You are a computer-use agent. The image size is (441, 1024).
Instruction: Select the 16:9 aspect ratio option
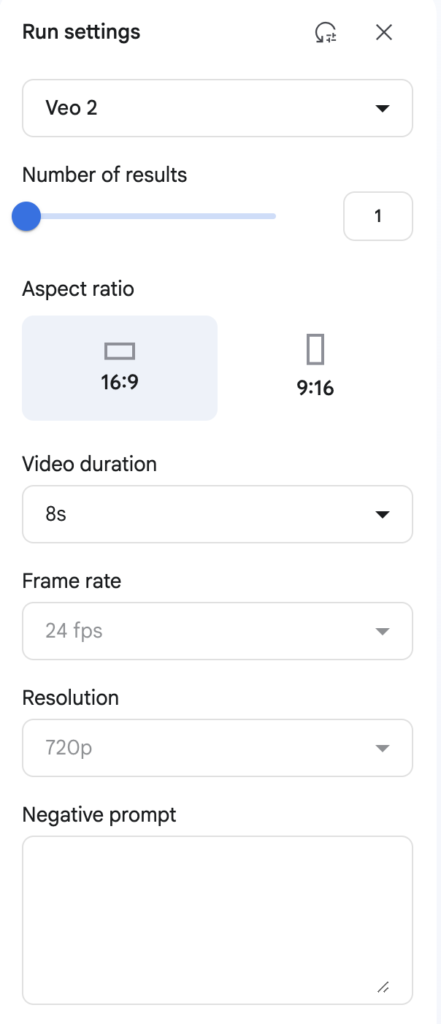120,368
